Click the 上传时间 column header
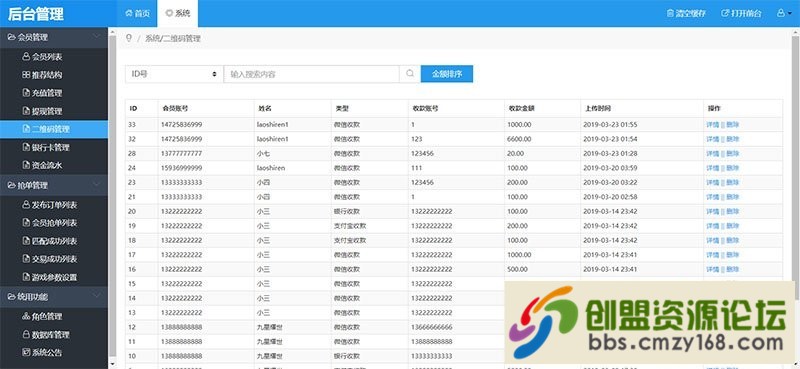This screenshot has width=800, height=369. click(597, 108)
